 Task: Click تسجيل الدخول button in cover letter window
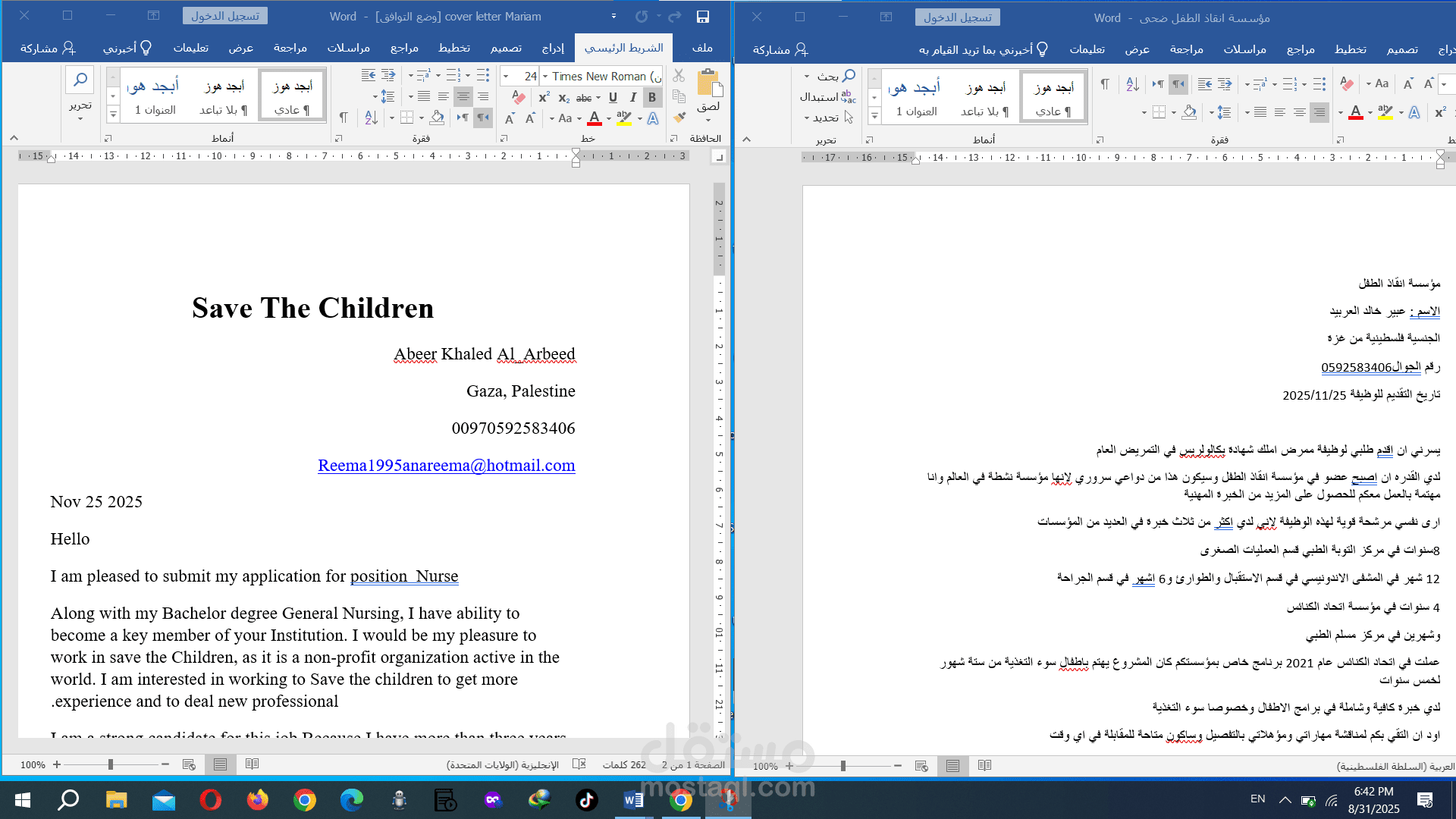(225, 16)
